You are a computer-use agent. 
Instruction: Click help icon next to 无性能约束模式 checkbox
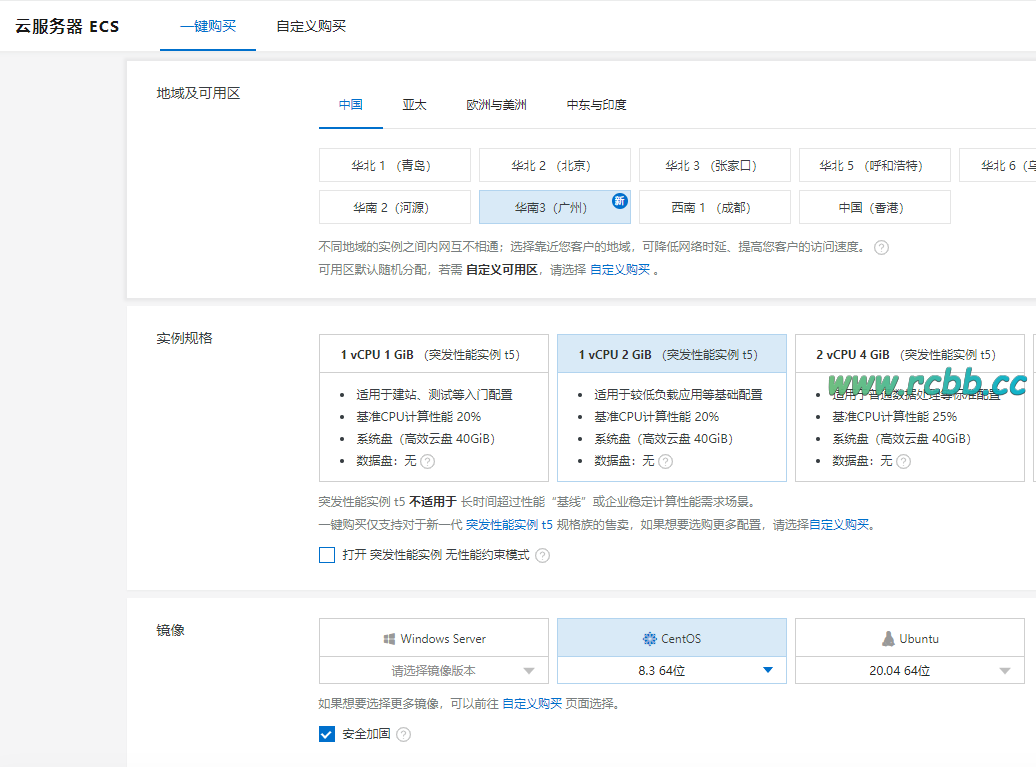[x=542, y=556]
